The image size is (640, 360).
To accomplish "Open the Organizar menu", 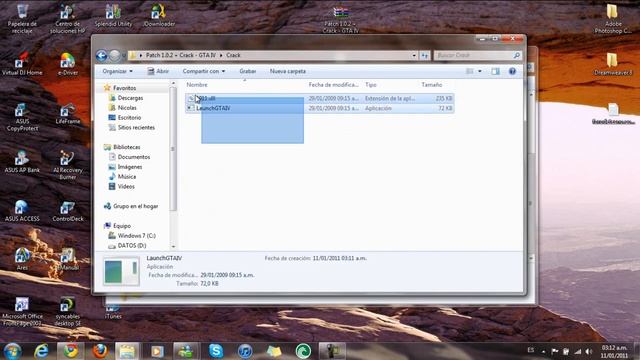I will (118, 71).
